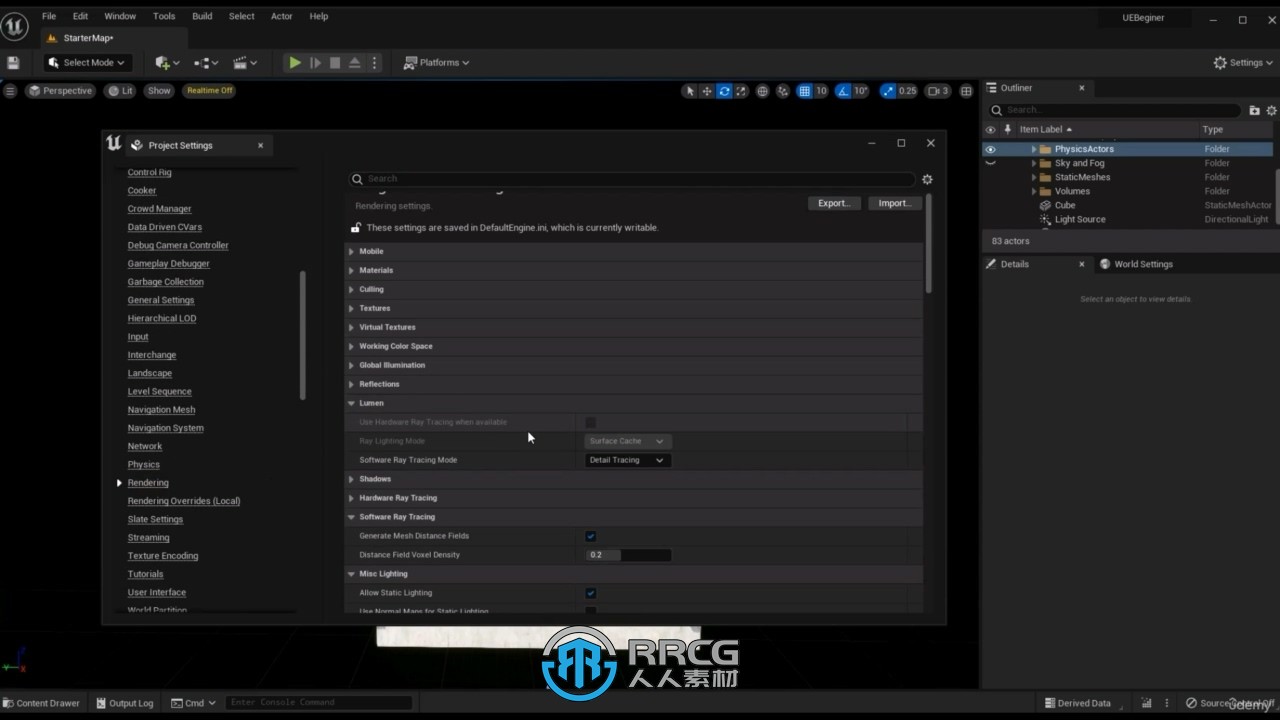Image resolution: width=1280 pixels, height=720 pixels.
Task: Expand the Sky and Fog folder in the Outliner
Action: point(1034,163)
